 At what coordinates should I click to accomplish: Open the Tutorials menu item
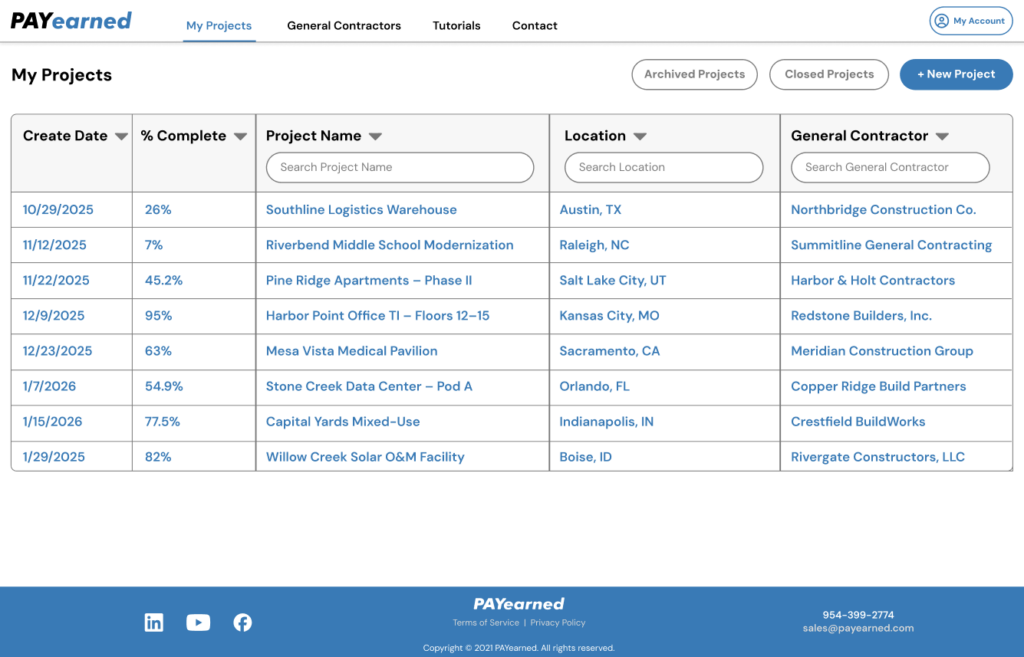tap(456, 26)
